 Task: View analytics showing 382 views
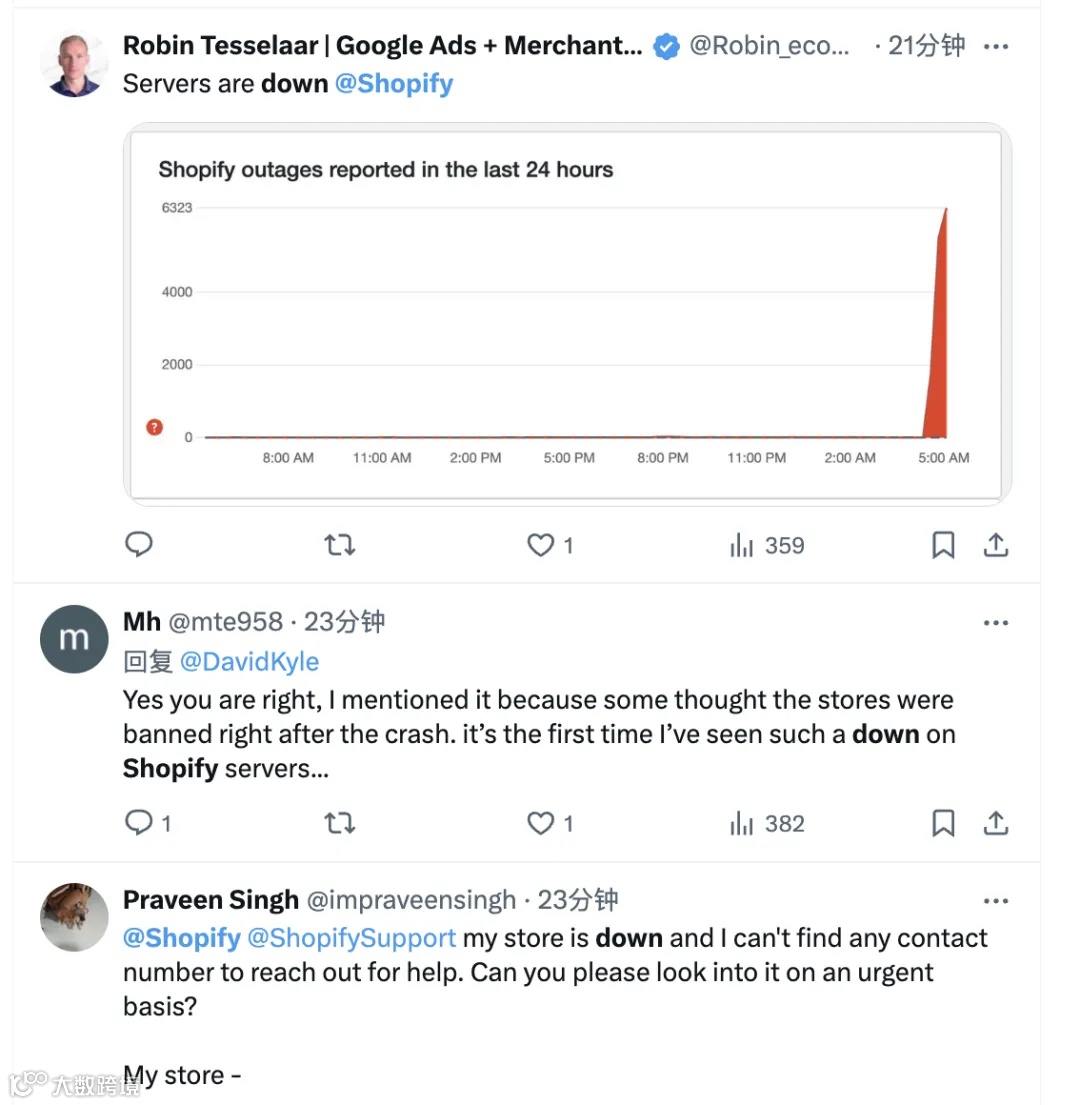click(767, 823)
